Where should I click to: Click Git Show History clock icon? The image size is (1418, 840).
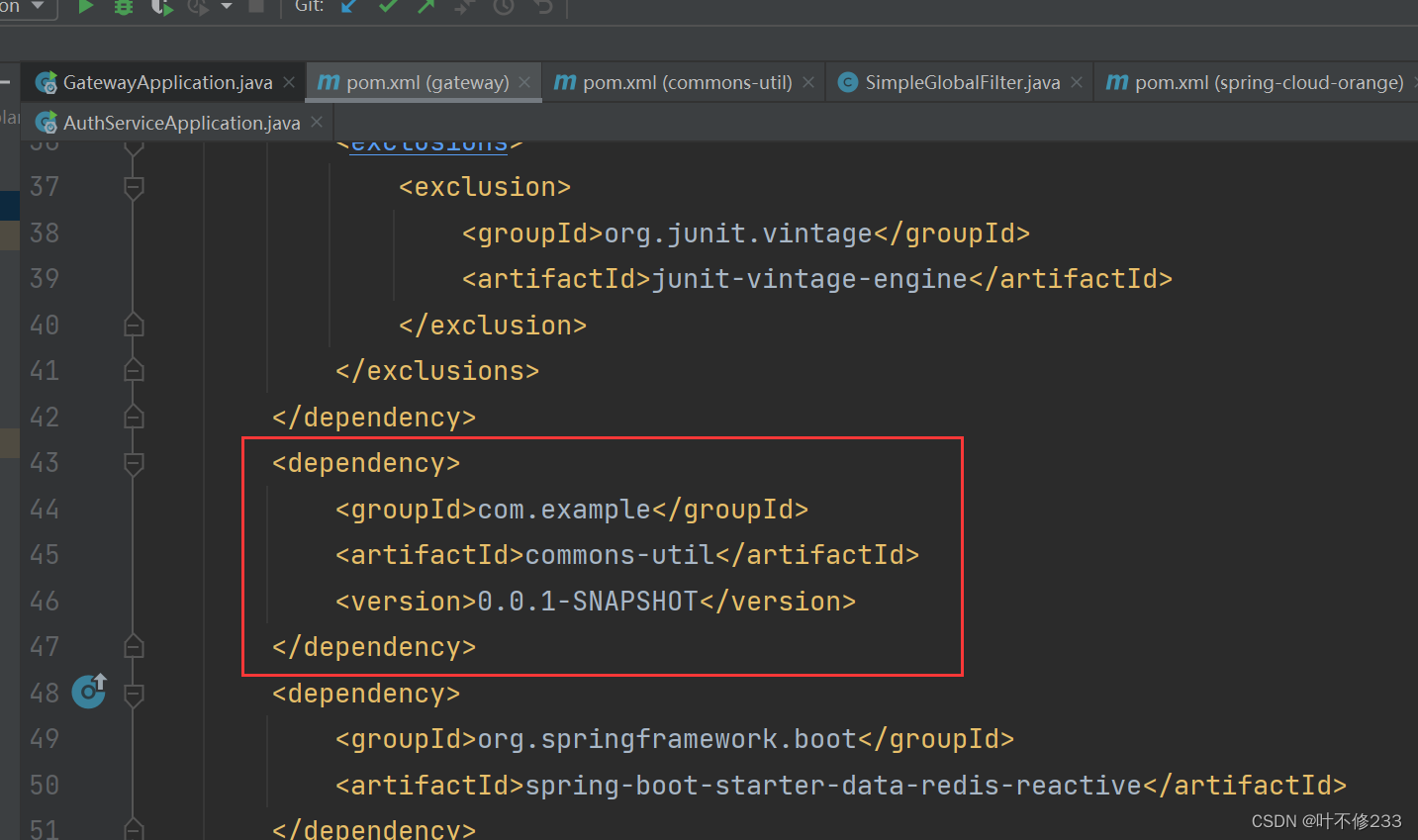tap(504, 7)
